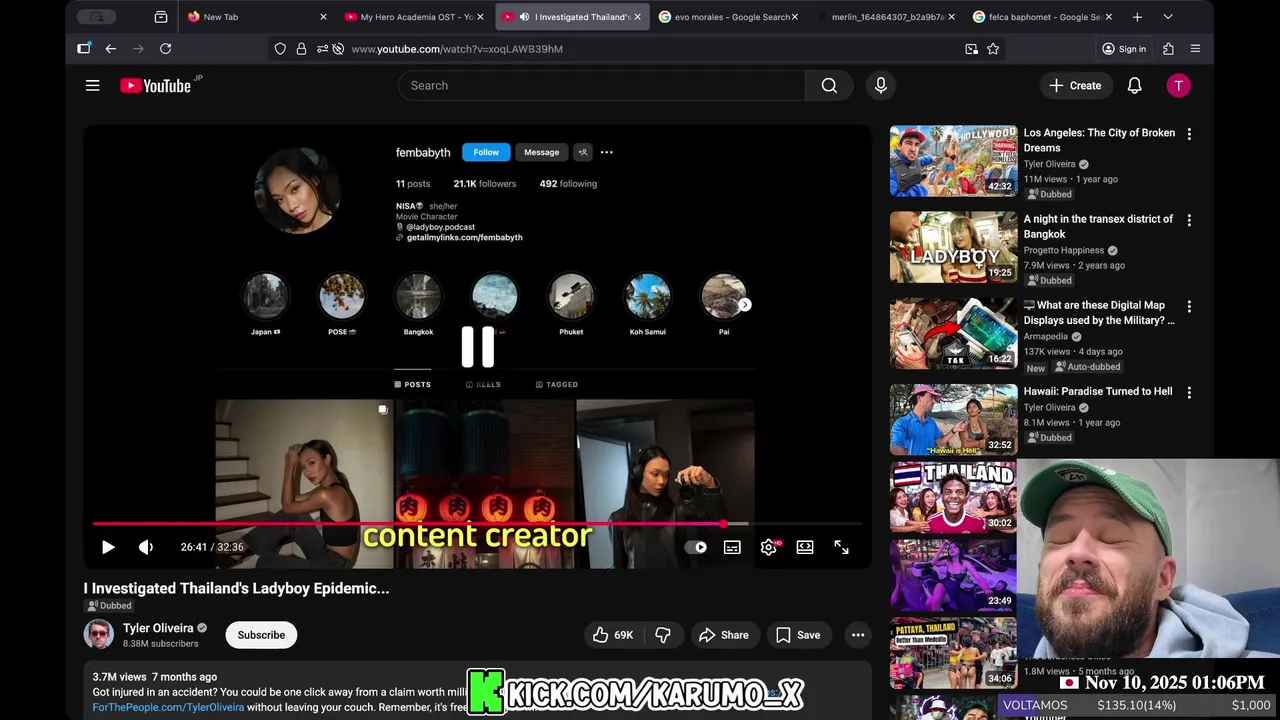
Task: Click the YouTube search magnifier button
Action: [829, 86]
